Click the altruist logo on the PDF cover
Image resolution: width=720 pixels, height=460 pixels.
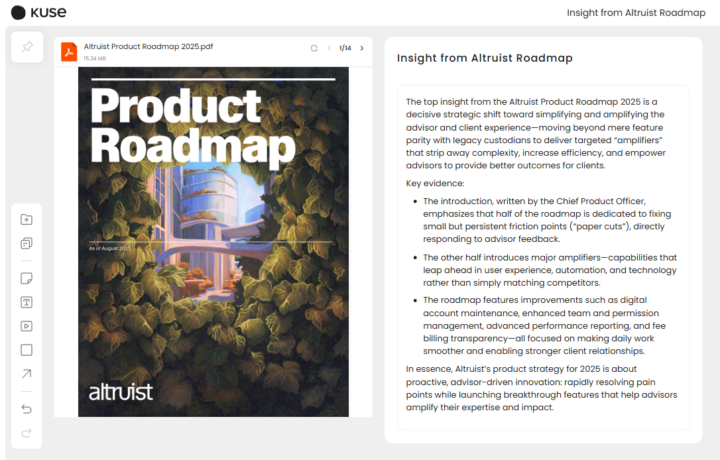tap(120, 392)
